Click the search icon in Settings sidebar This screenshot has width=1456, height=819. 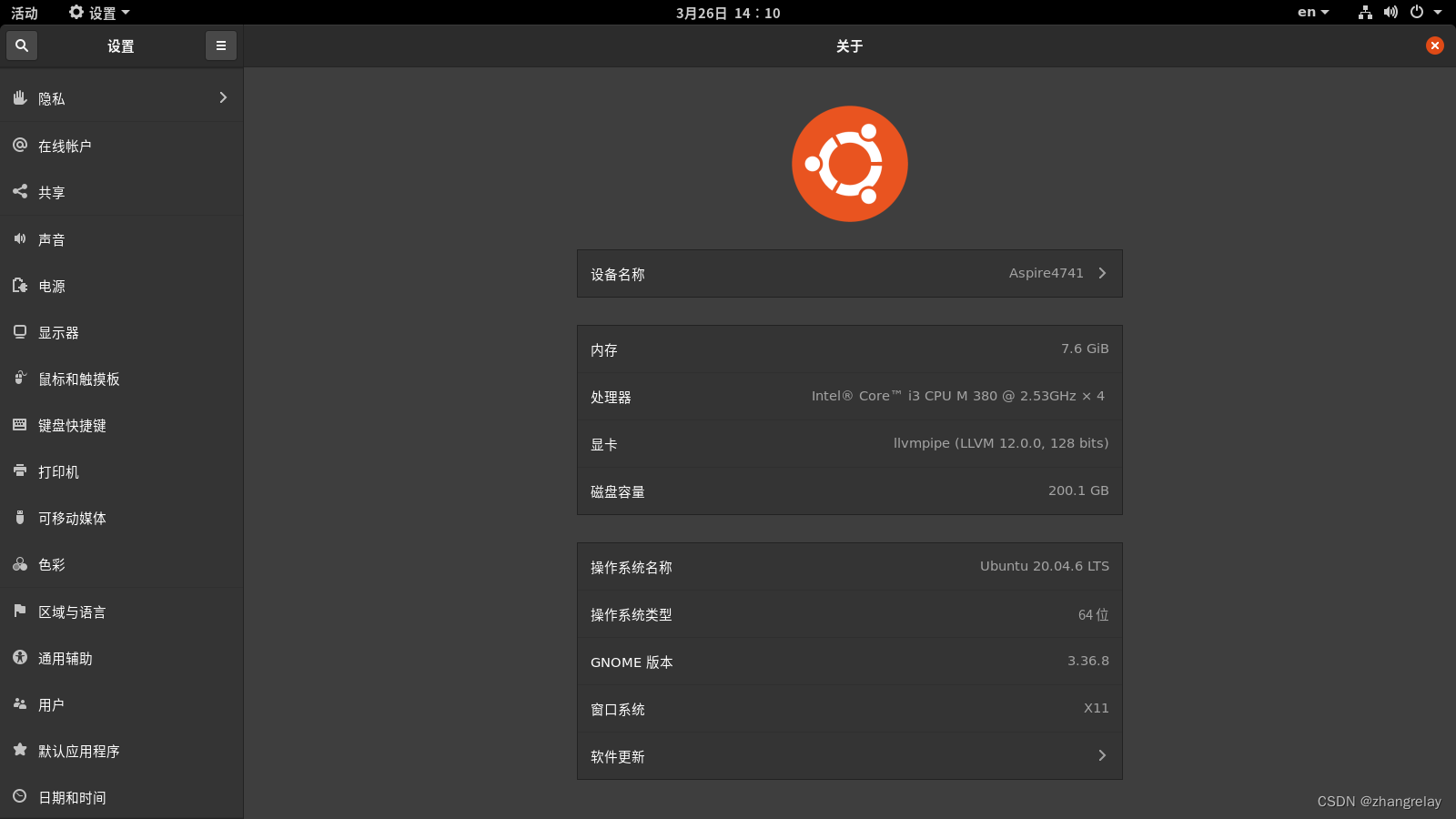click(22, 45)
